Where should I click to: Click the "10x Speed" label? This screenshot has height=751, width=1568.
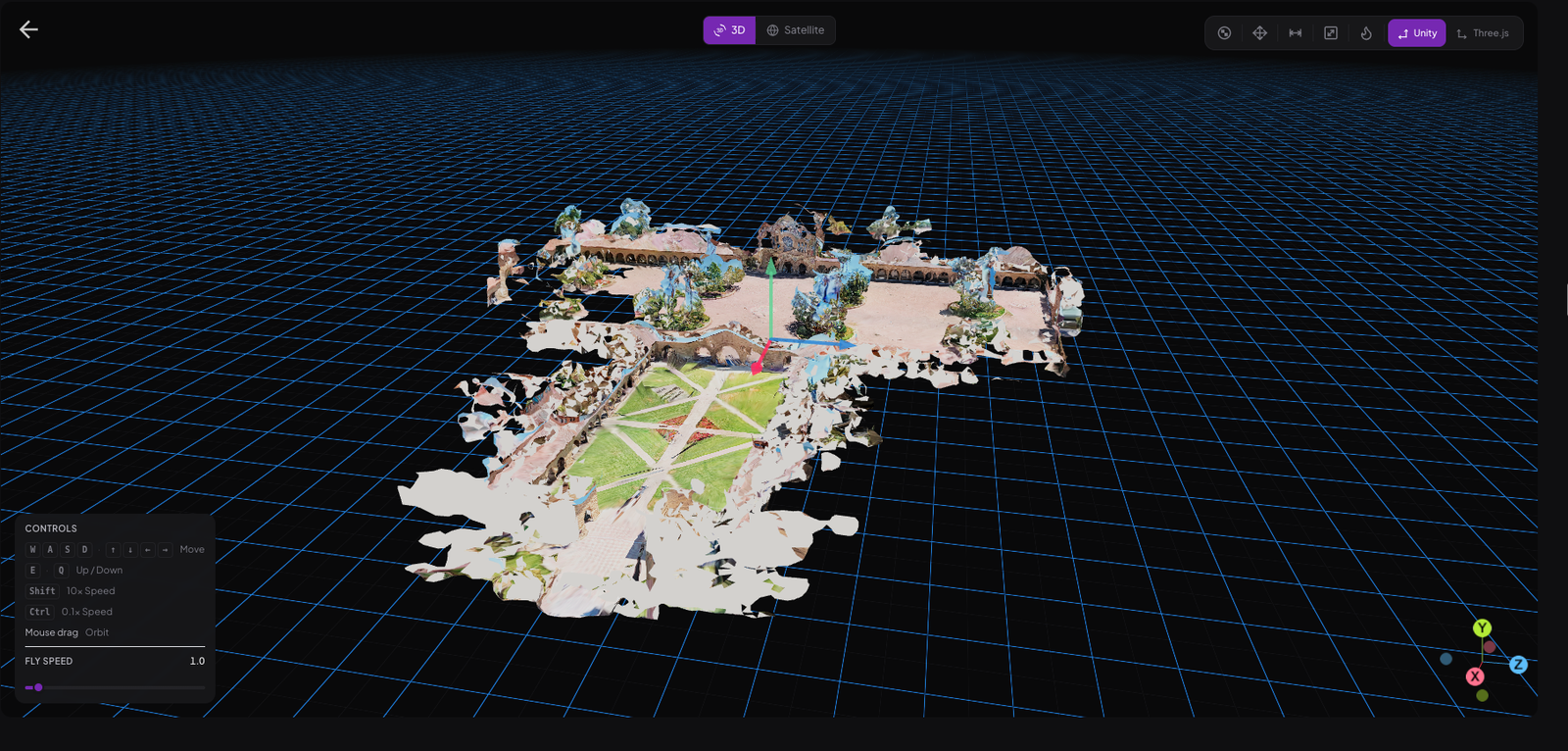pyautogui.click(x=90, y=591)
